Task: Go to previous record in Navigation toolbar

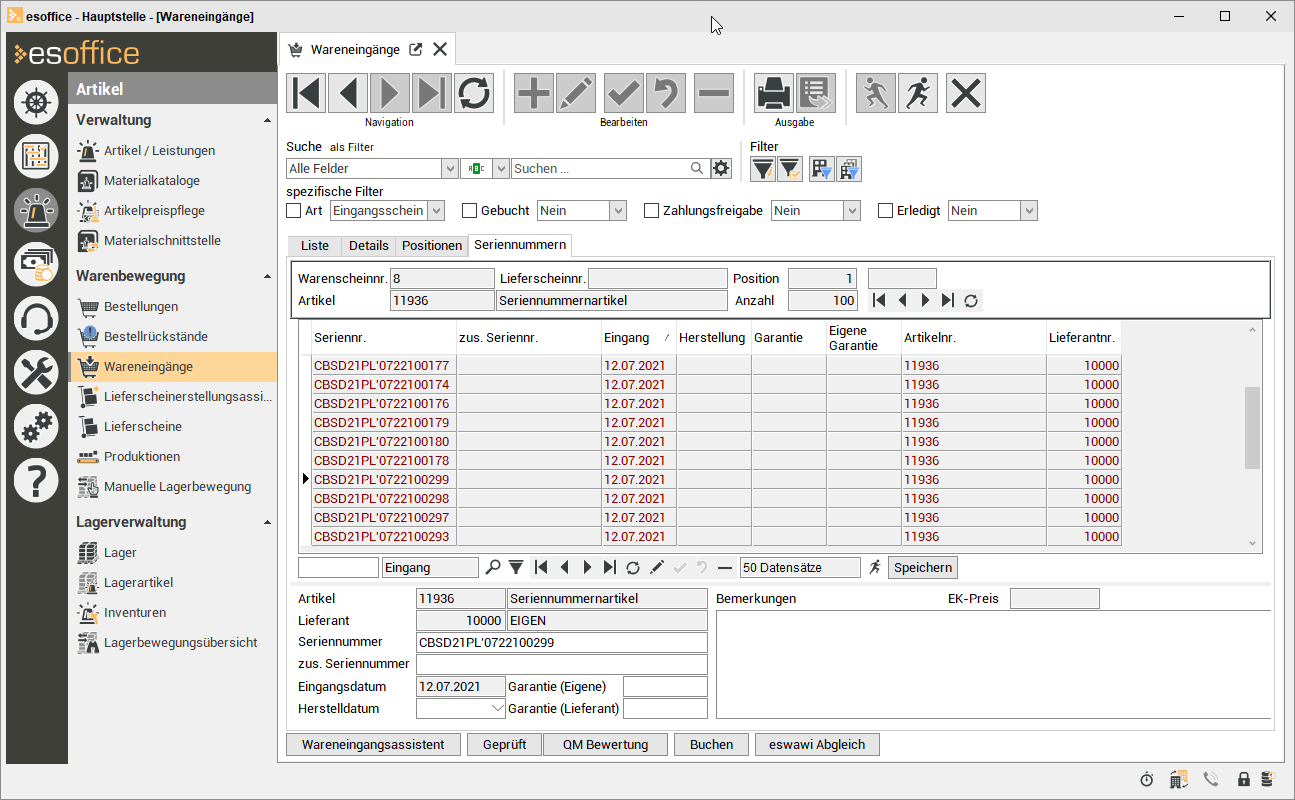Action: [x=348, y=93]
